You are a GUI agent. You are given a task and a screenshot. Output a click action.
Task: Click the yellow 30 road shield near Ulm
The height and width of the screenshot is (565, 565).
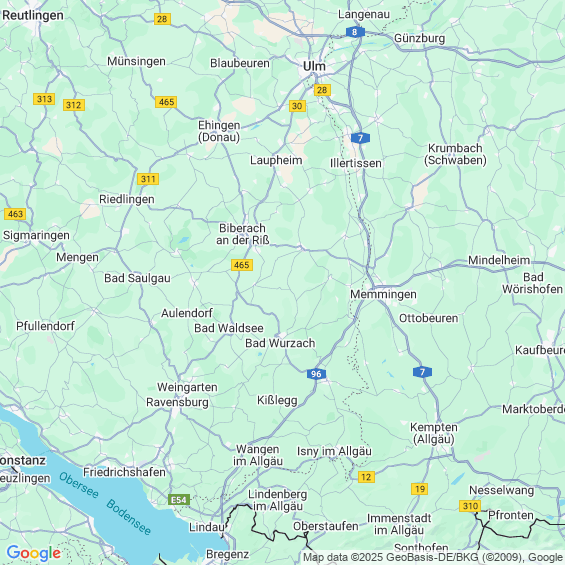pyautogui.click(x=297, y=106)
